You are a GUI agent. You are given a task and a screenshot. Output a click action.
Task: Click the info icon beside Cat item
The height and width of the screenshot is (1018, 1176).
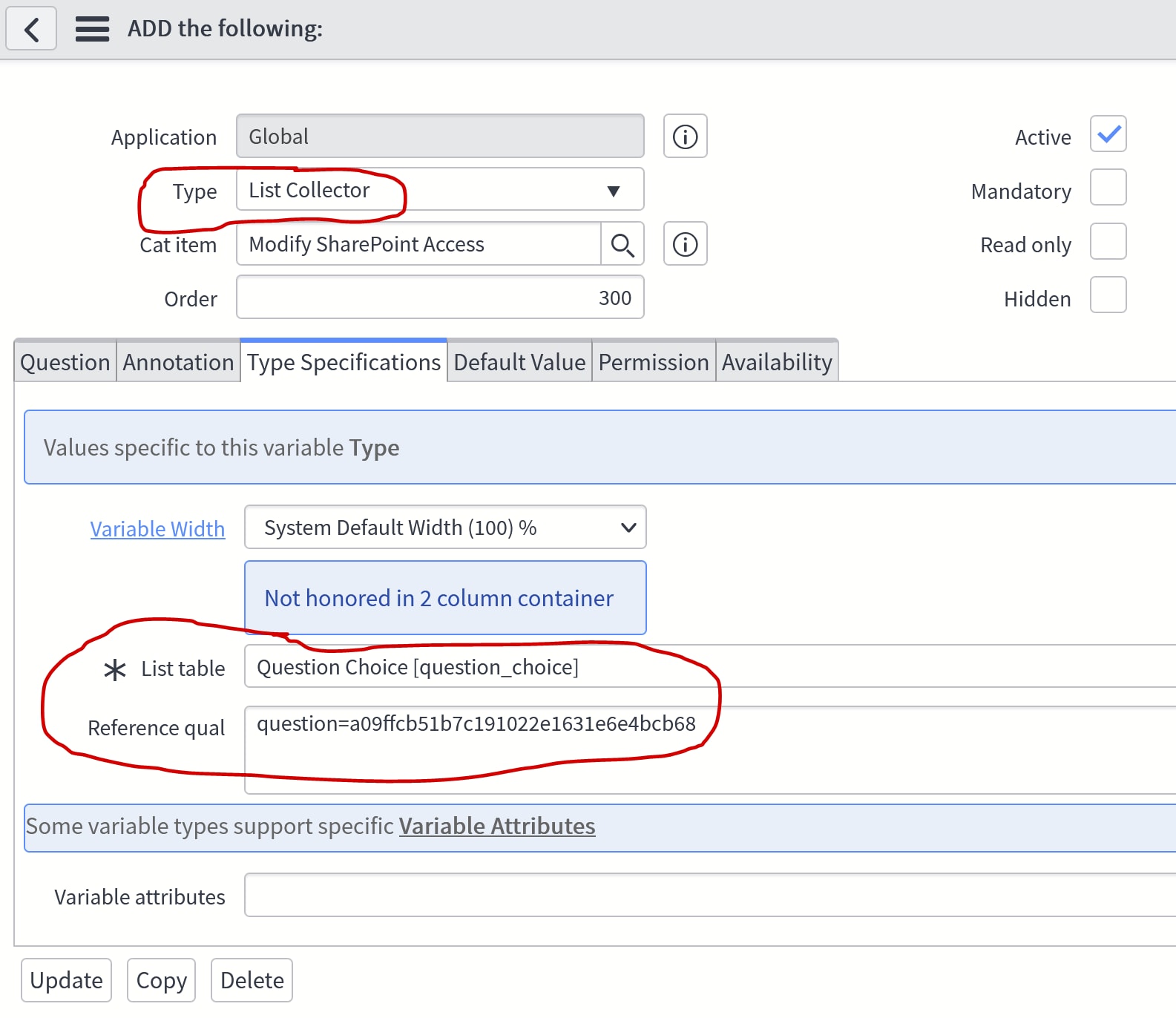coord(685,245)
